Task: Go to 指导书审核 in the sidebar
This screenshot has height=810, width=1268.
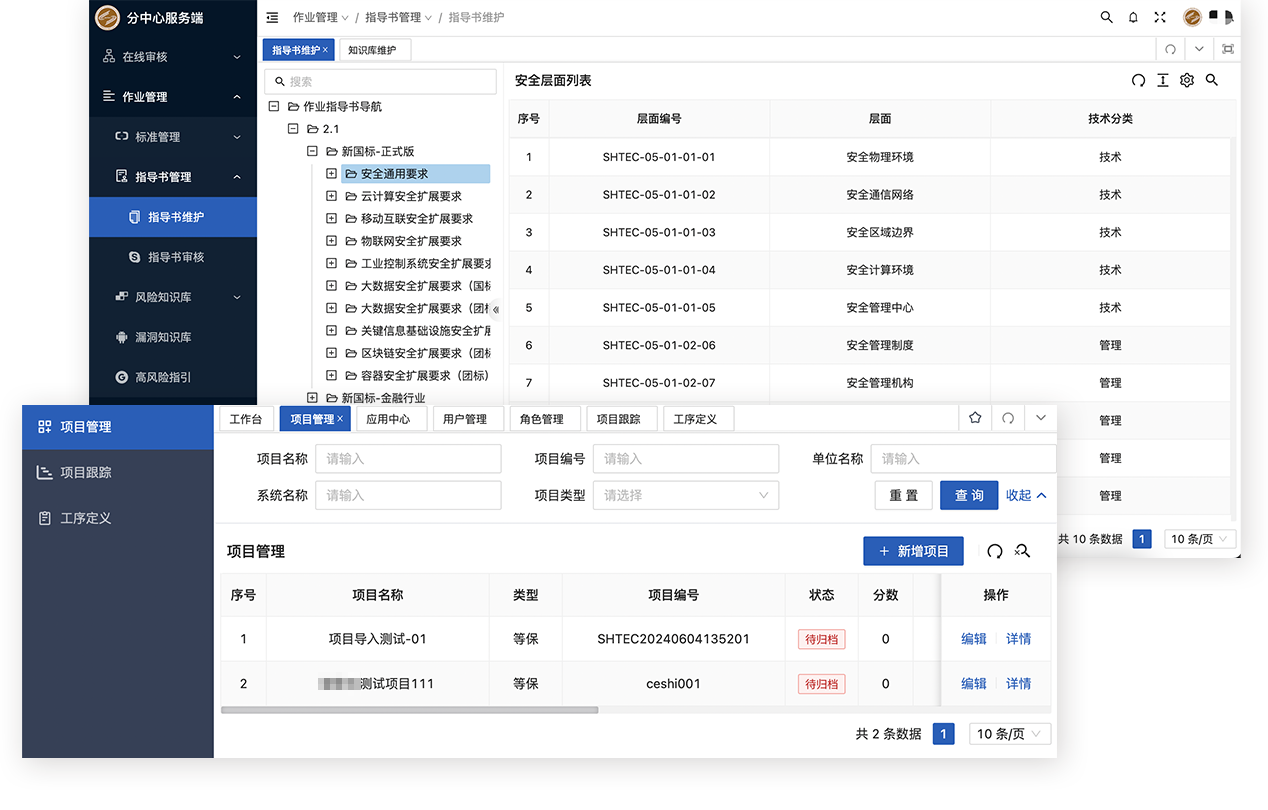Action: tap(175, 257)
